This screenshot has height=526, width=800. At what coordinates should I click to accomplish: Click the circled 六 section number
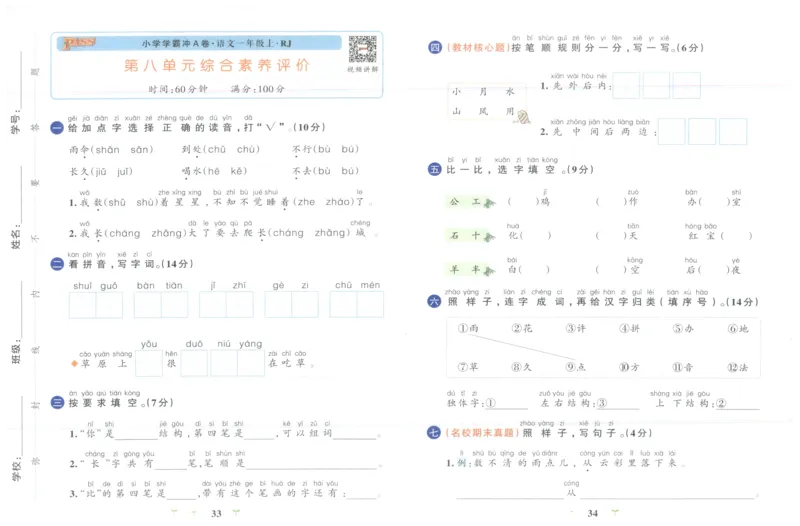point(434,302)
